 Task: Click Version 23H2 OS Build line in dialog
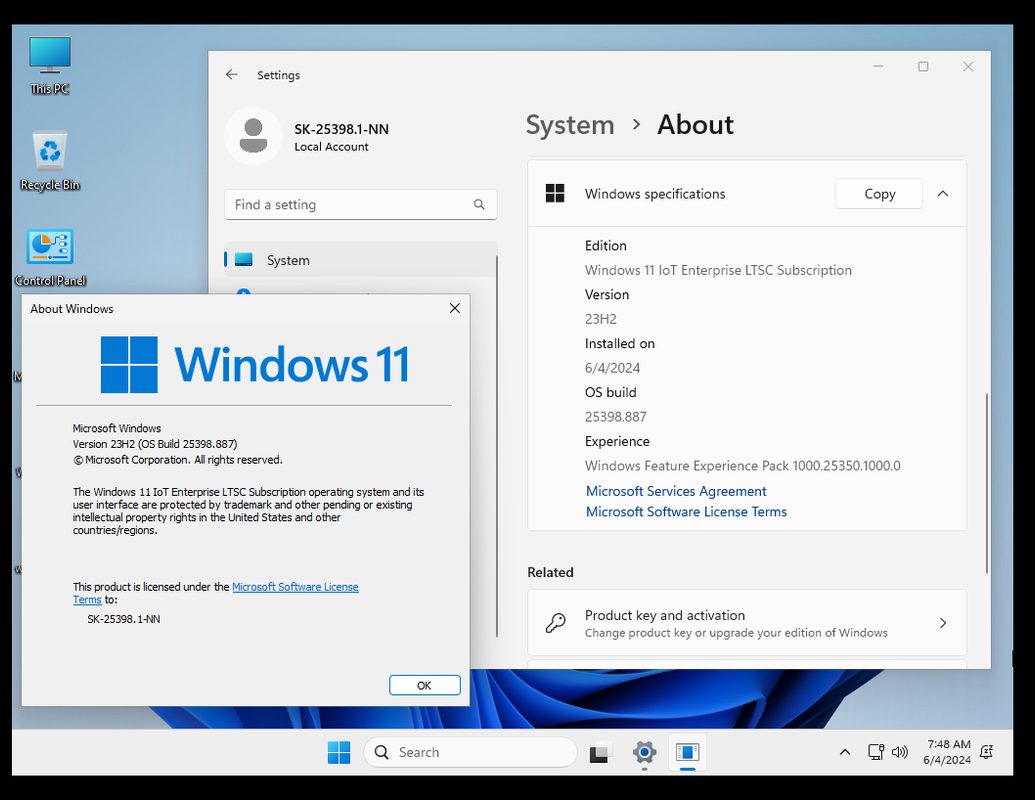coord(155,444)
